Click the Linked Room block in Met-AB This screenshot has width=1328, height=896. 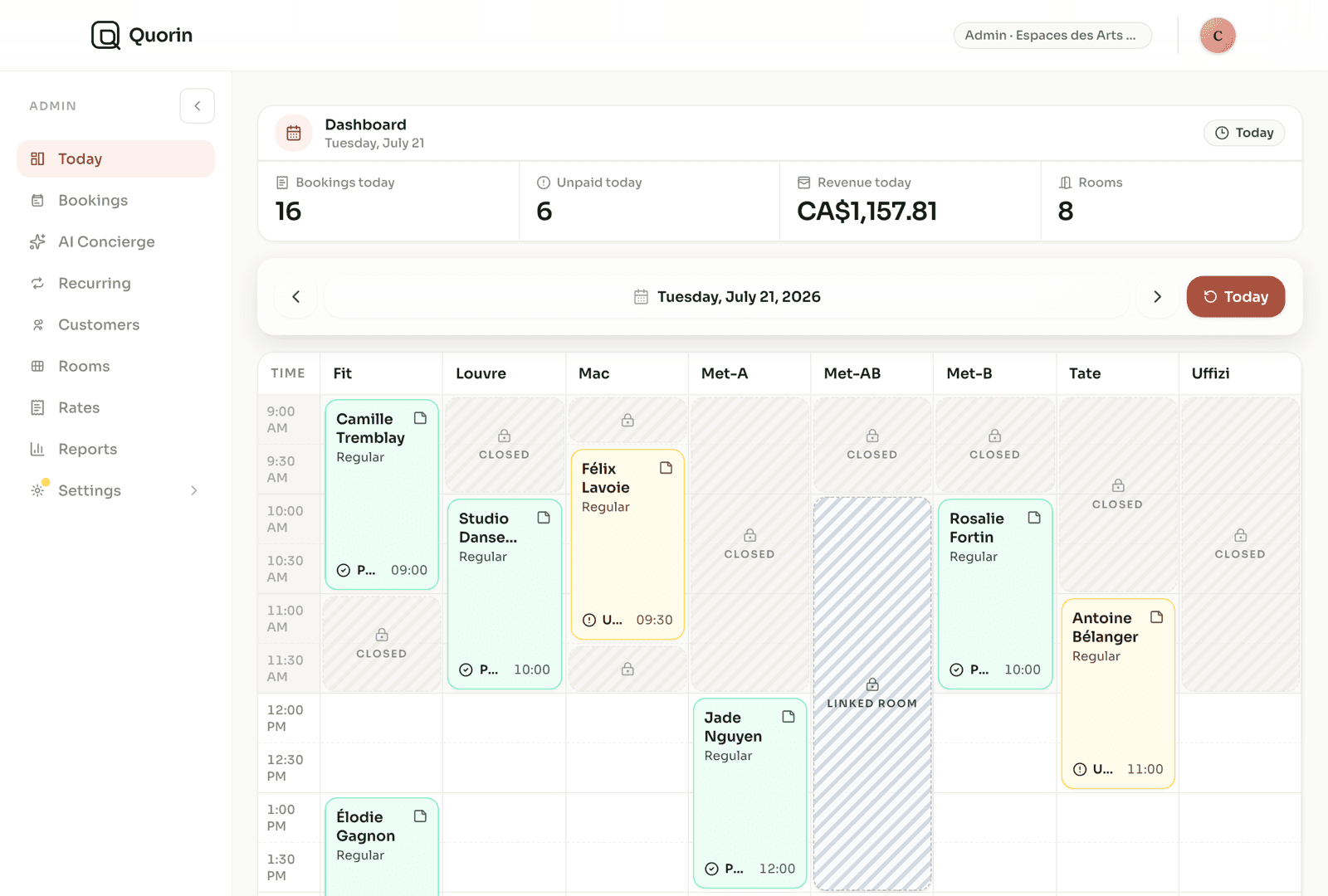point(872,694)
